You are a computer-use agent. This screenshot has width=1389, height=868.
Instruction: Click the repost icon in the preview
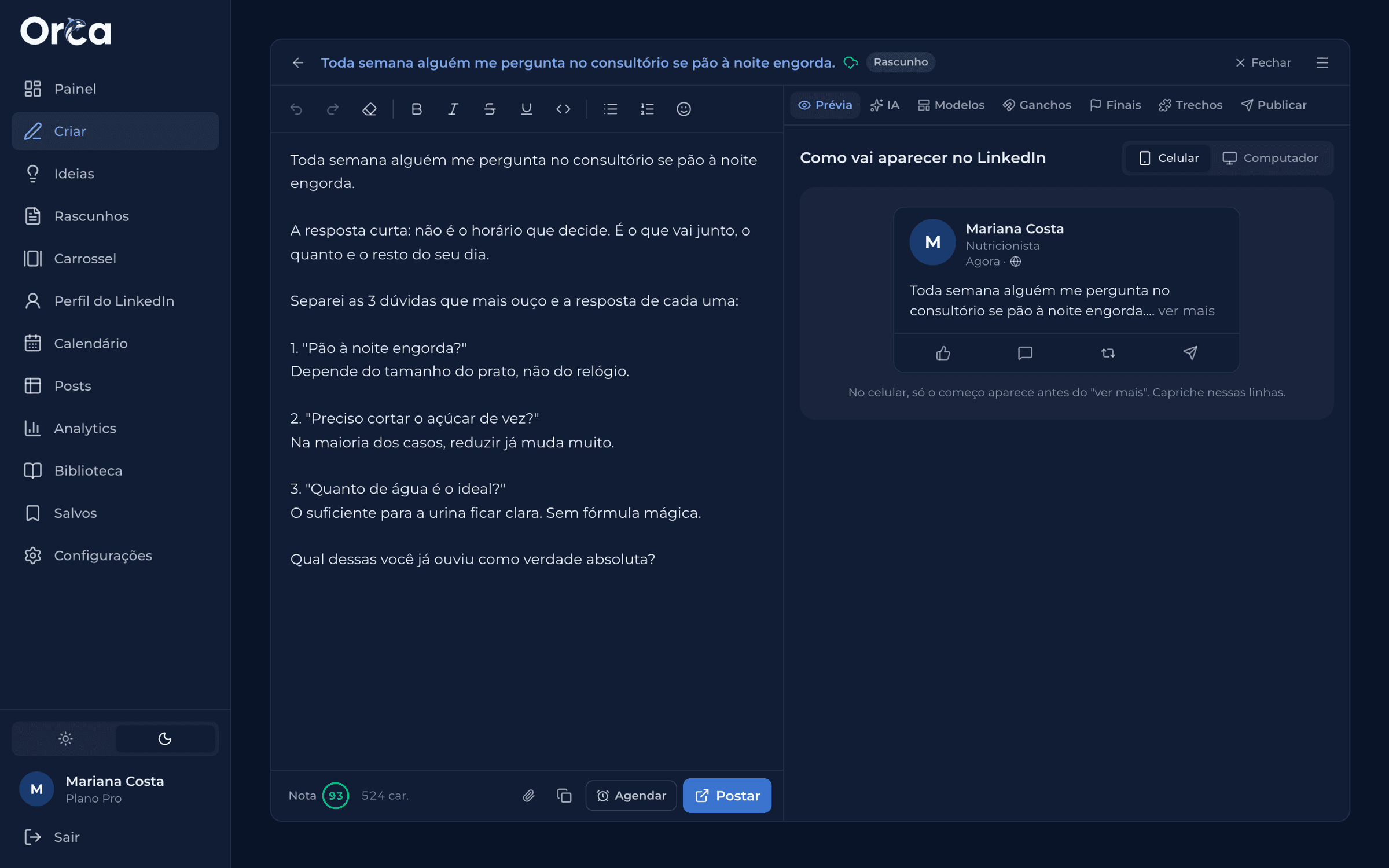coord(1108,353)
